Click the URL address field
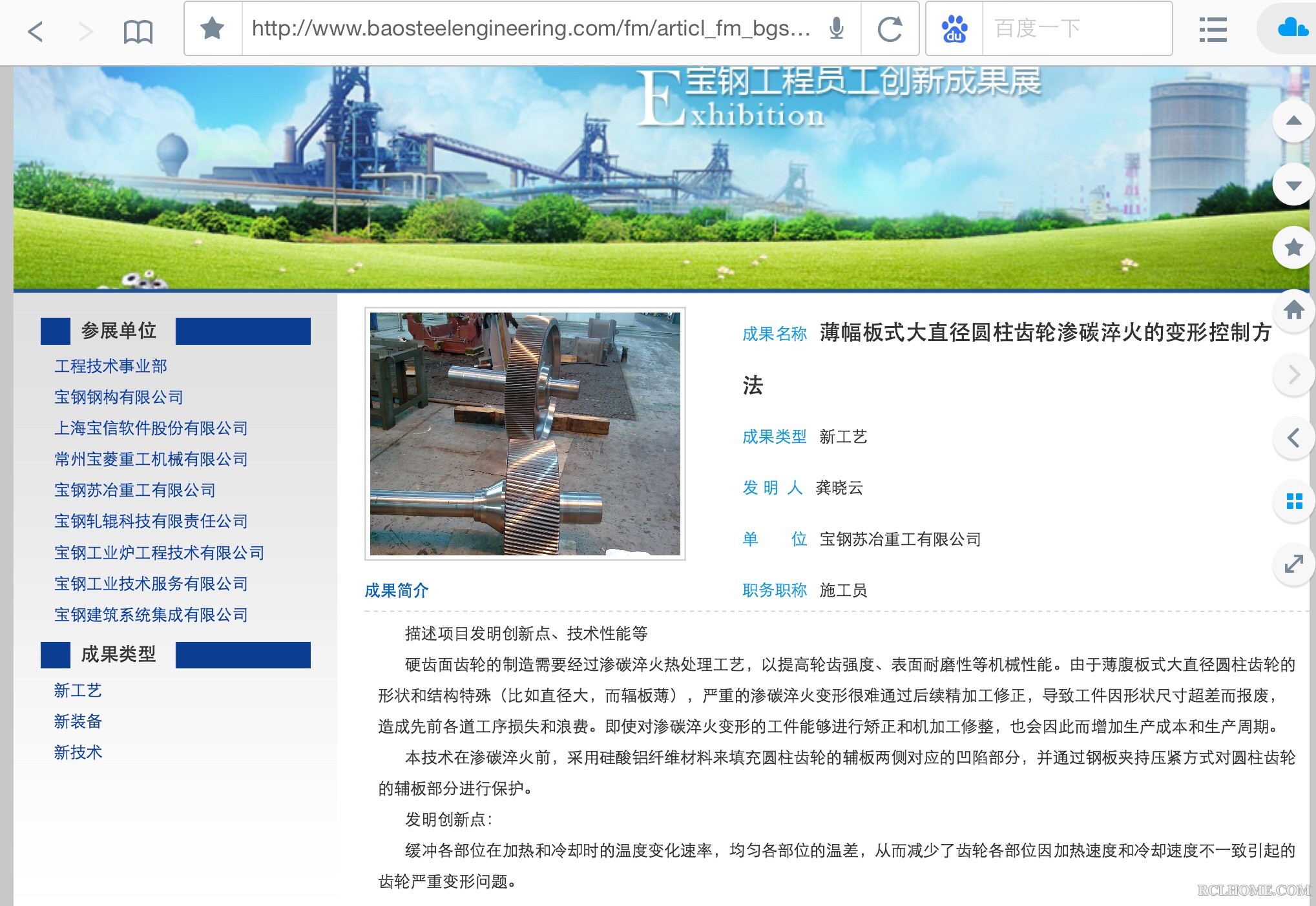The width and height of the screenshot is (1316, 906). 531,28
